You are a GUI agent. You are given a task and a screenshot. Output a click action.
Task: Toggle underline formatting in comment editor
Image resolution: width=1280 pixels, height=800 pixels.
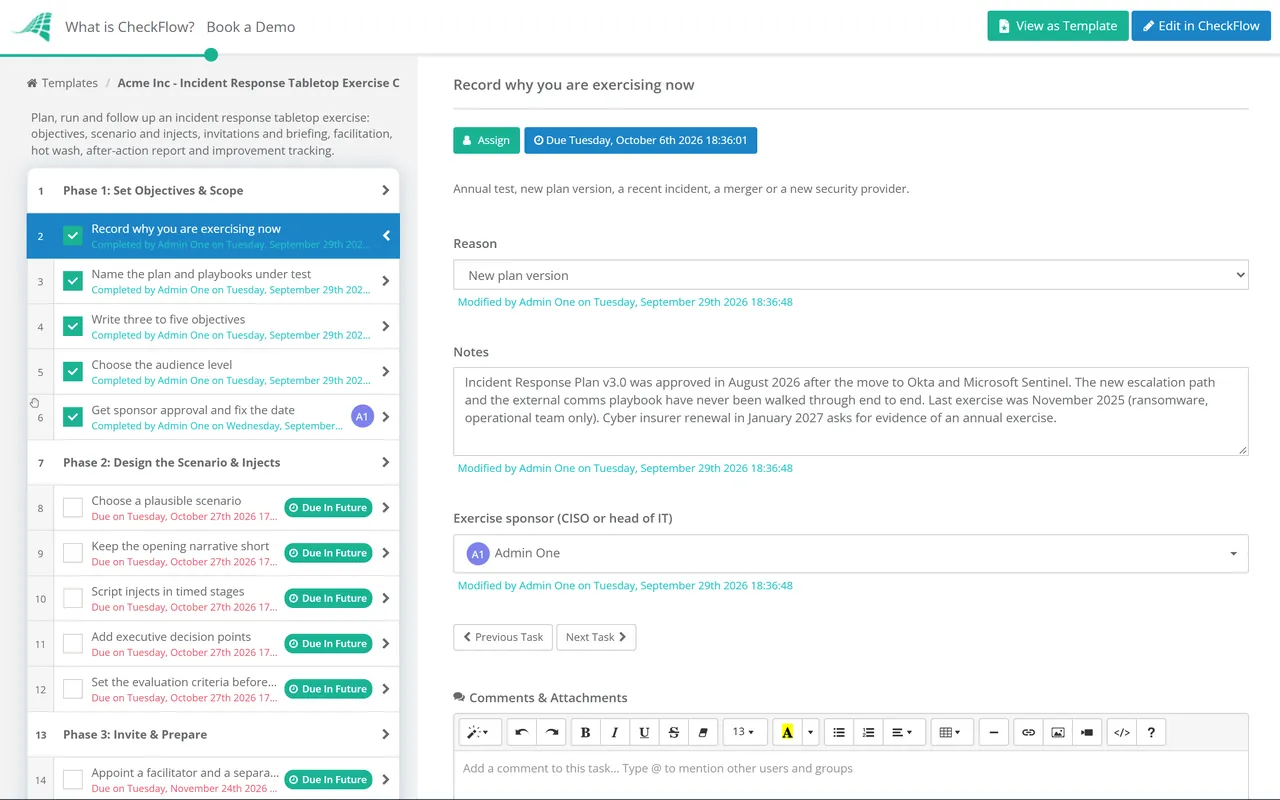pos(644,732)
